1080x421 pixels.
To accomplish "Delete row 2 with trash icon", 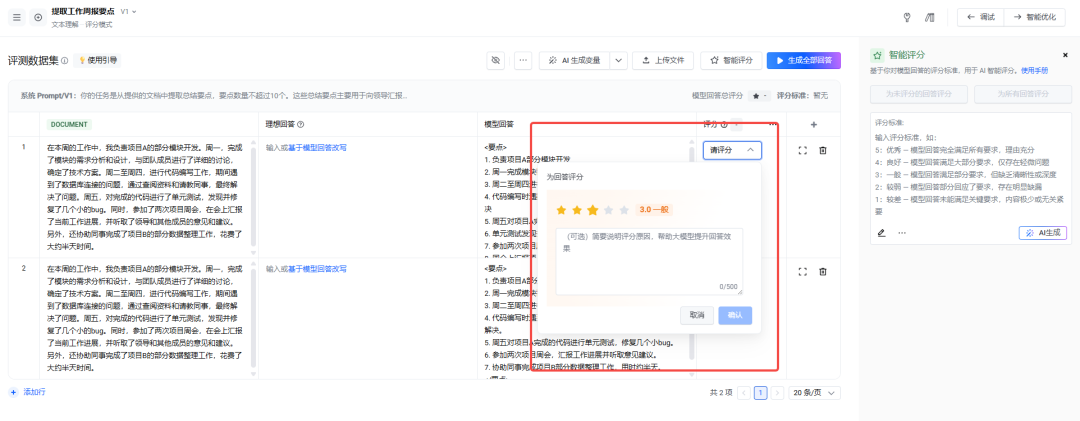I will pyautogui.click(x=822, y=271).
